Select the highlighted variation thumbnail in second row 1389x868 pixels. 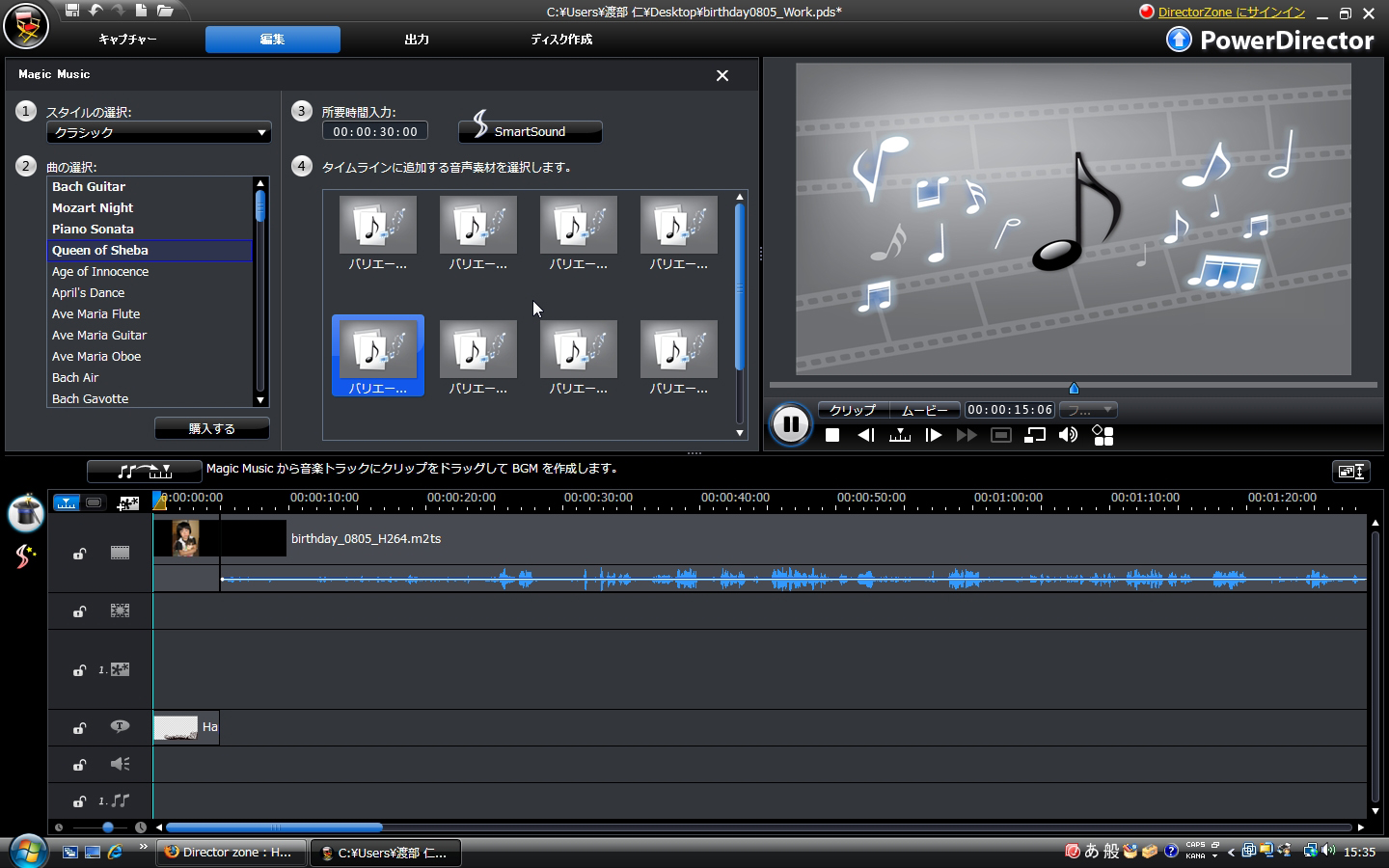click(x=378, y=356)
